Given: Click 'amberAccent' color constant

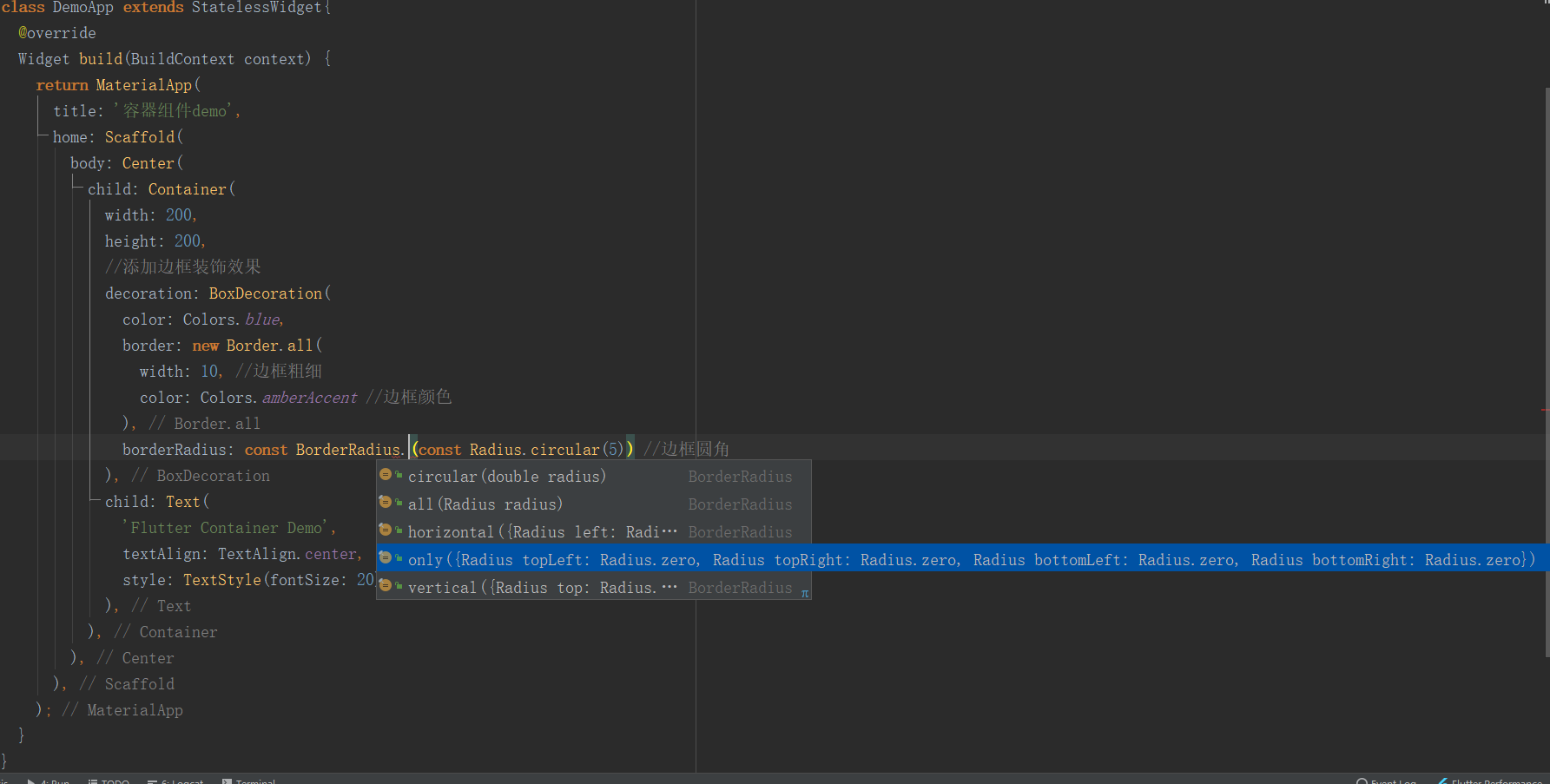Looking at the screenshot, I should click(309, 398).
